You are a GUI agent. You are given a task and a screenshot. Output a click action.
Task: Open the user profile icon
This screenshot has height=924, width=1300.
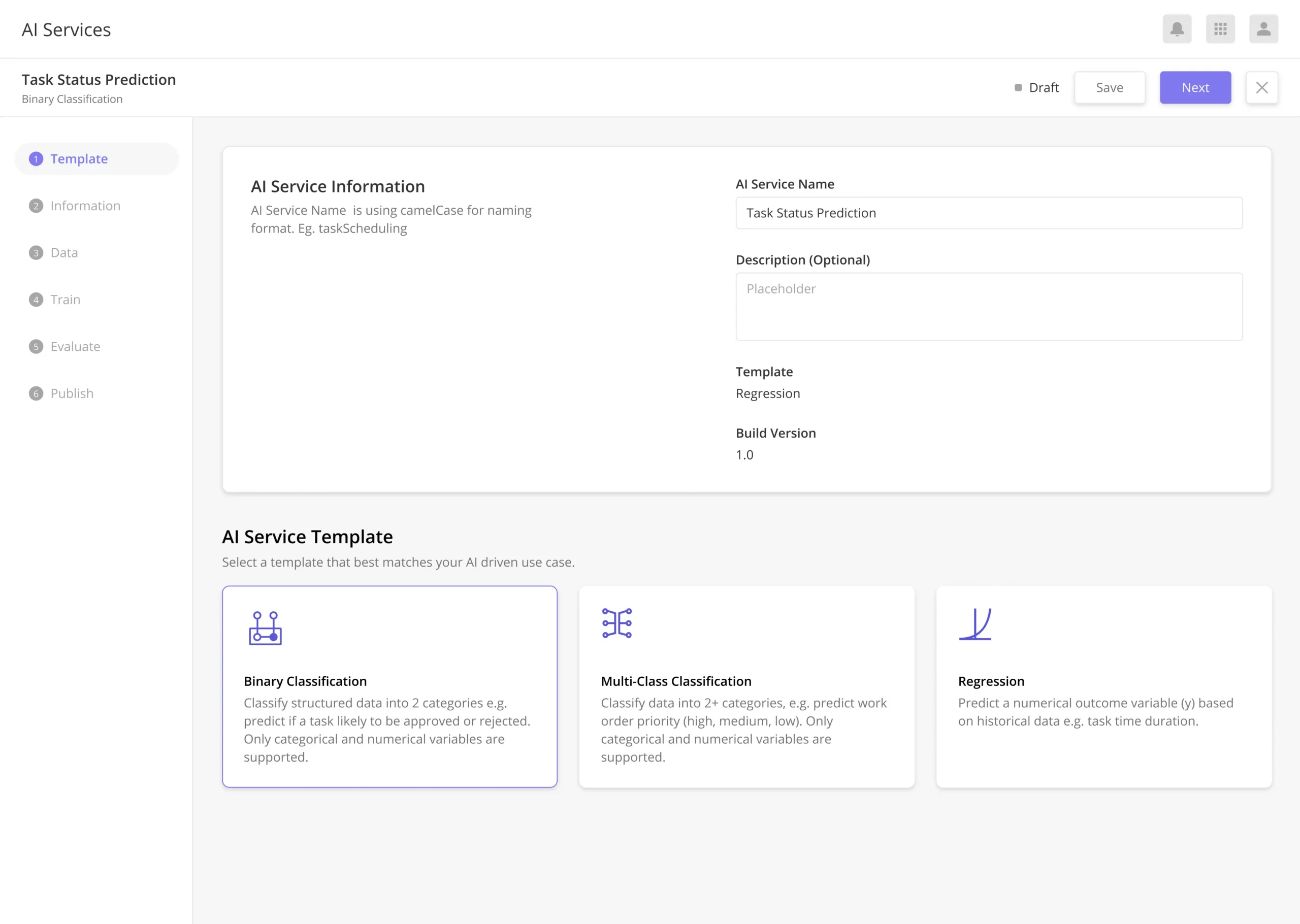(x=1263, y=29)
